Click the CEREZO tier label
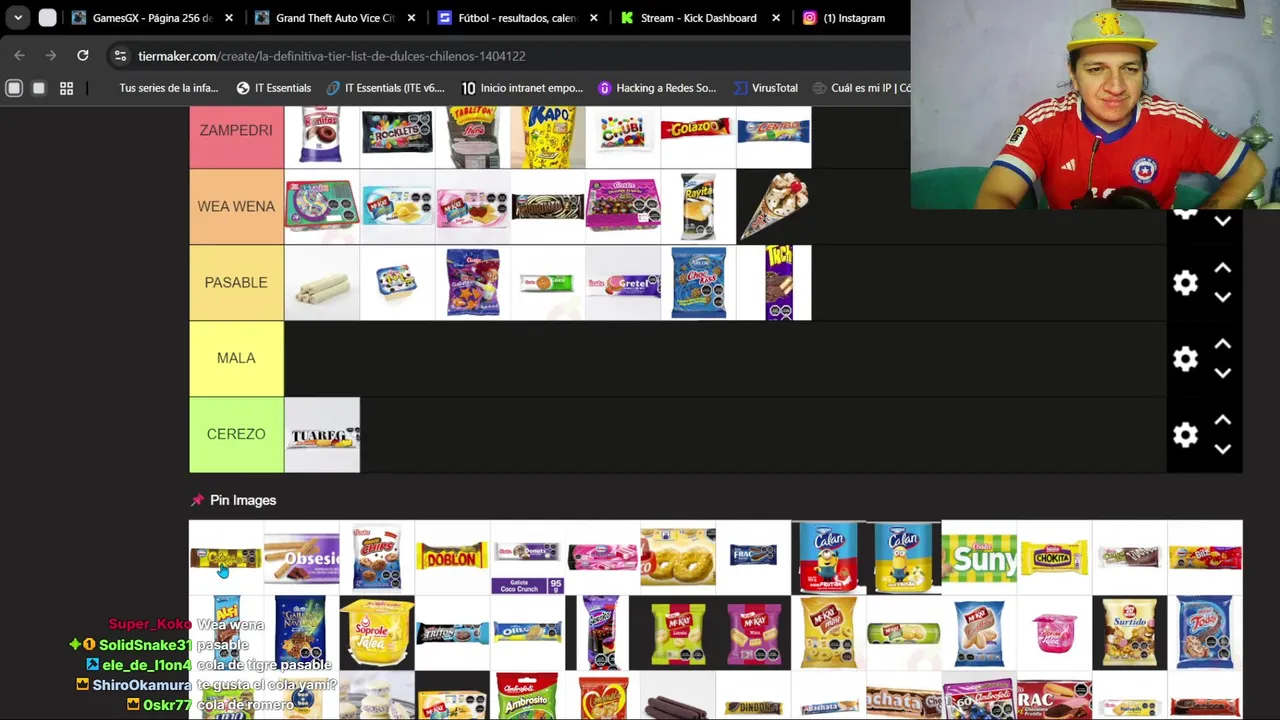Viewport: 1280px width, 720px height. (236, 434)
